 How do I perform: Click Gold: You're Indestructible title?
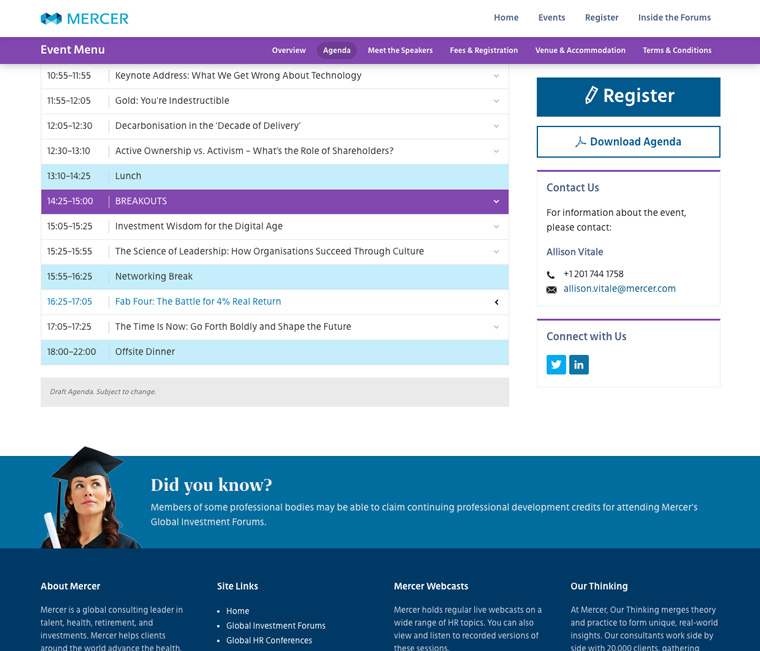click(172, 101)
